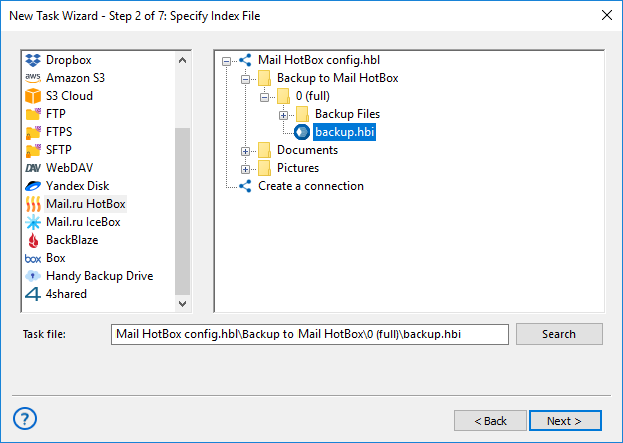Click the FTP folder icon

[33, 114]
